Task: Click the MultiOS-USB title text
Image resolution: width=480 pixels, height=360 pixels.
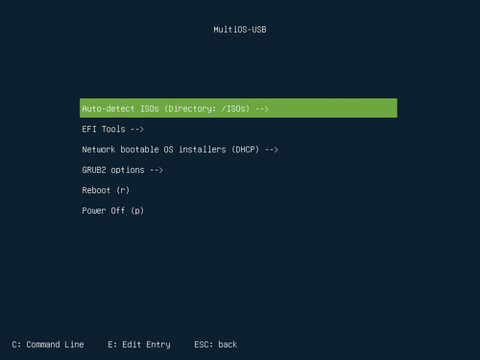Action: [240, 29]
